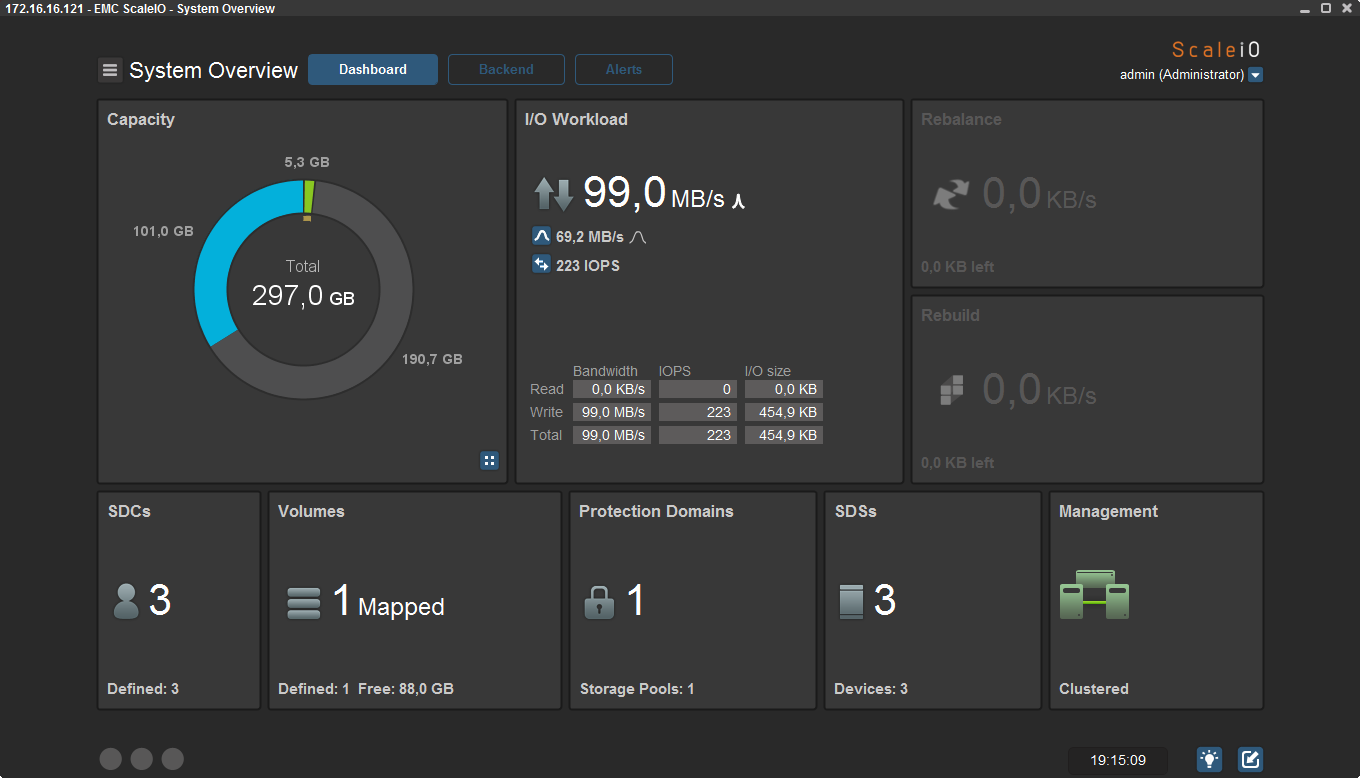Toggle the 69,2 MB/s peak bandwidth icon
Image resolution: width=1360 pixels, height=778 pixels.
pos(541,237)
